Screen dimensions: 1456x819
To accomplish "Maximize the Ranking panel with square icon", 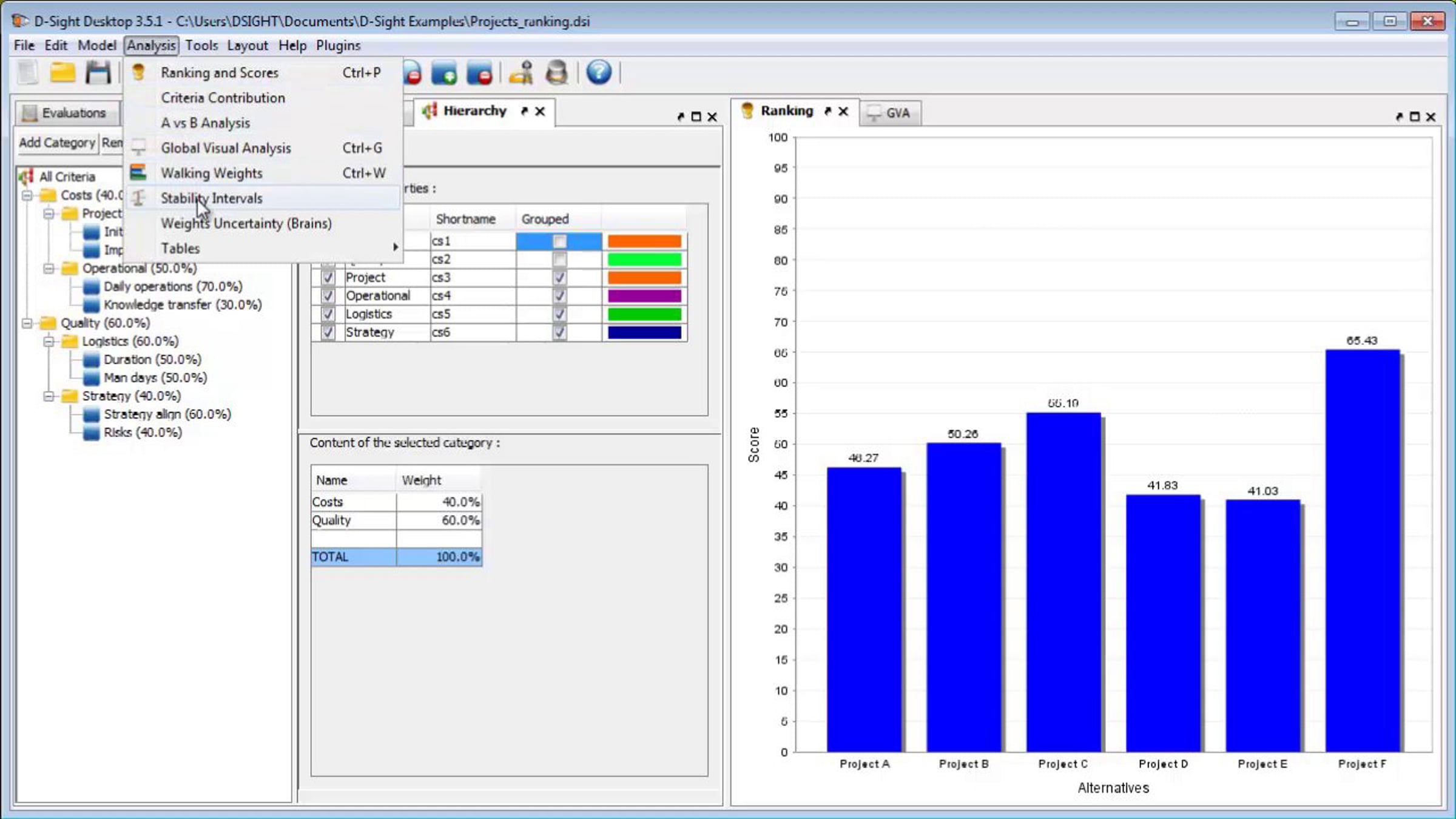I will [x=1415, y=116].
